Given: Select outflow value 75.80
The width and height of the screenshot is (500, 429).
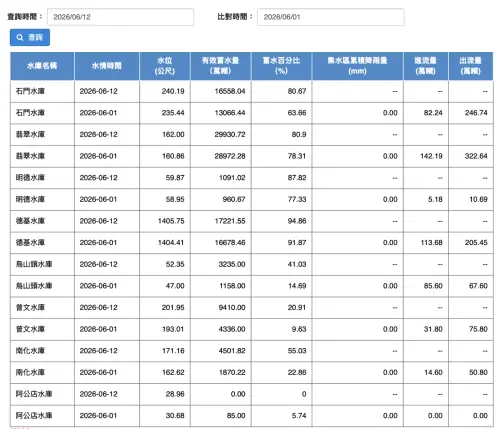Looking at the screenshot, I should point(478,329).
